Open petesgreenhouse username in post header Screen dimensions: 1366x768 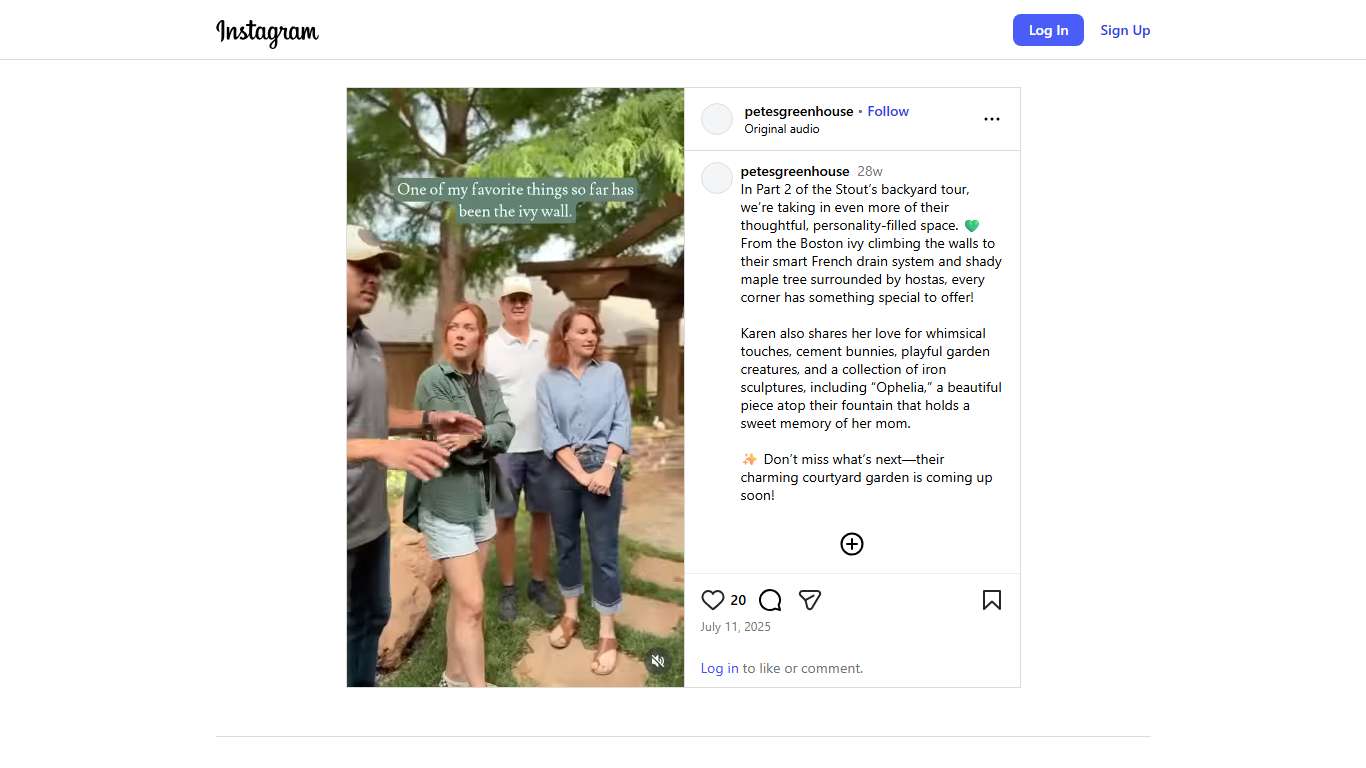coord(799,111)
